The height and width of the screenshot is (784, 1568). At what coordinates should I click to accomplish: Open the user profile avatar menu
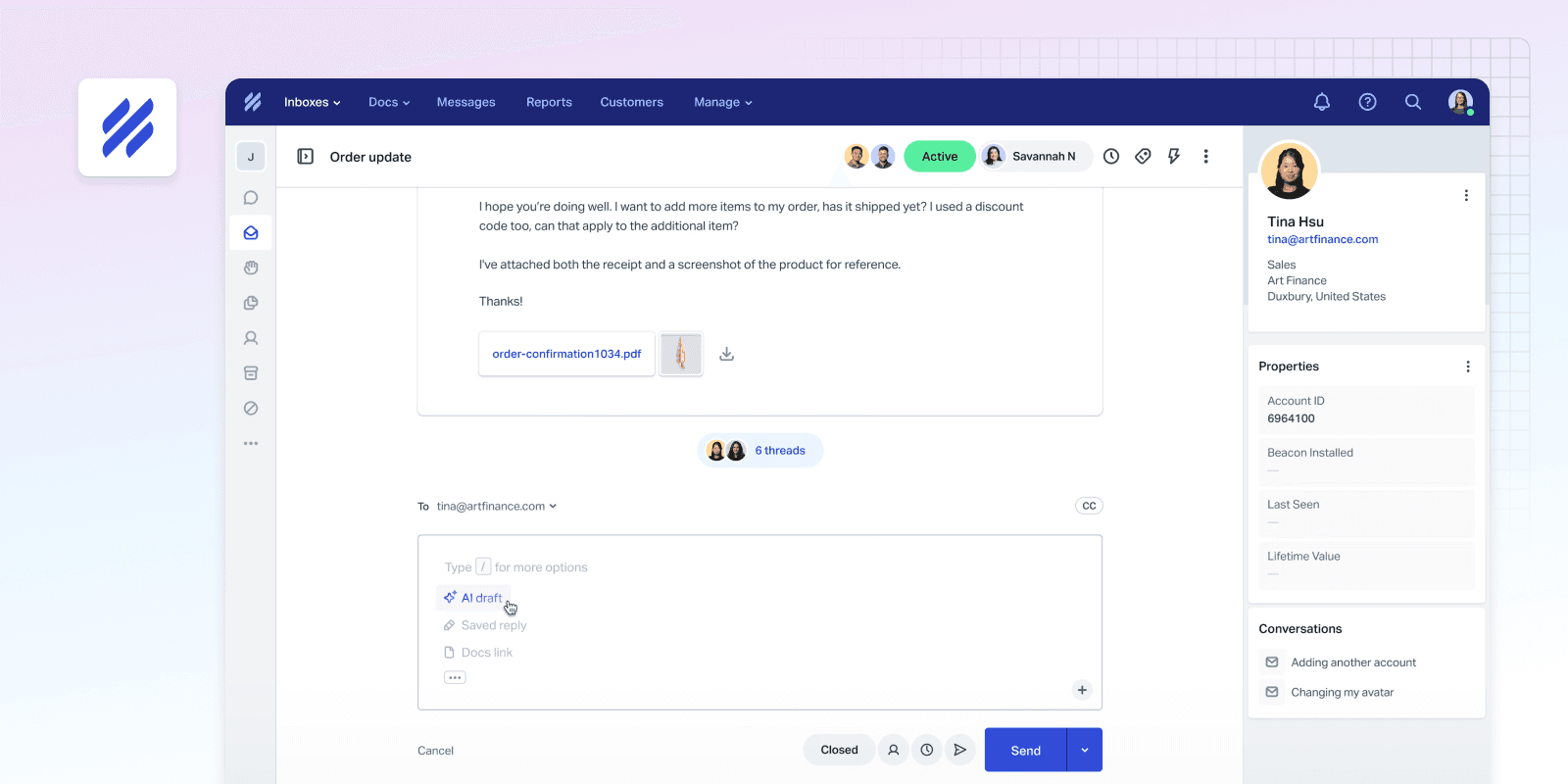point(1461,102)
